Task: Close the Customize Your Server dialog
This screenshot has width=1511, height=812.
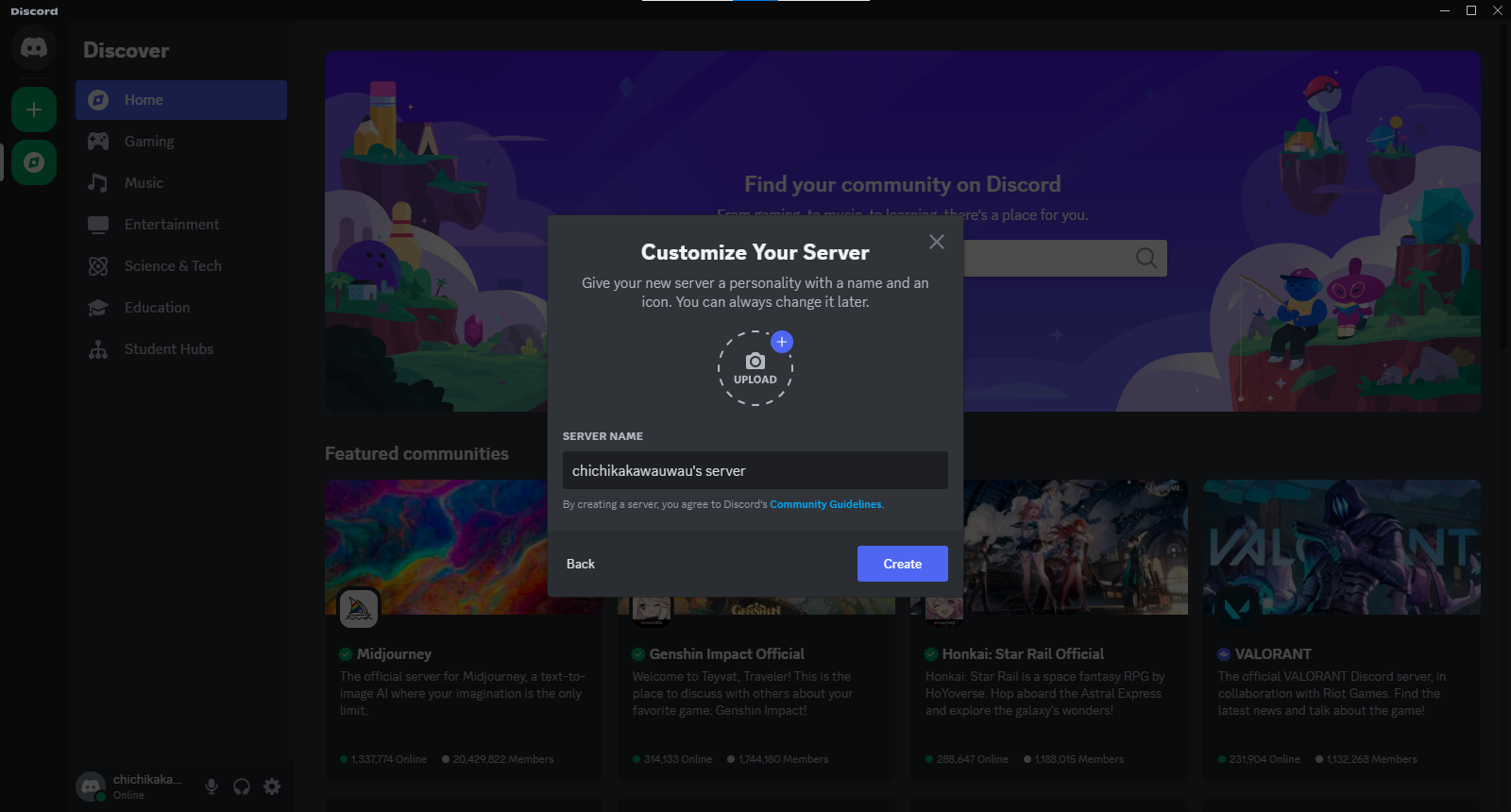Action: tap(937, 242)
